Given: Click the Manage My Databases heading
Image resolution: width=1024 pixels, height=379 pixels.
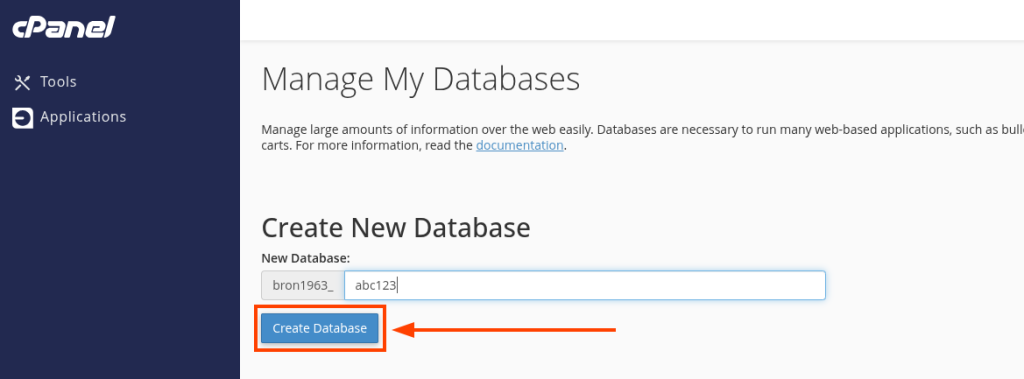Looking at the screenshot, I should pyautogui.click(x=421, y=79).
